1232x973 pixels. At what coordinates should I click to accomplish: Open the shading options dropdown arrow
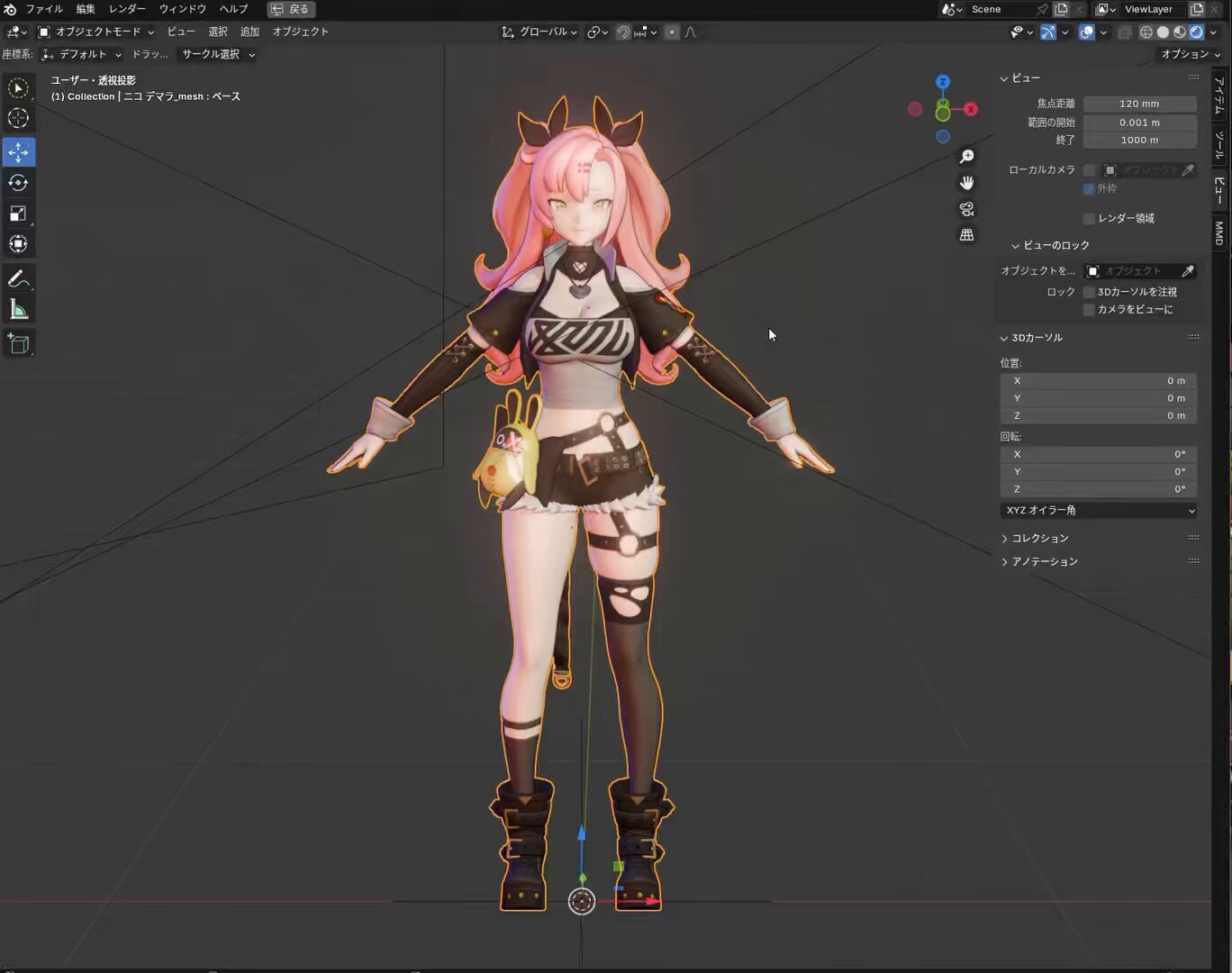tap(1213, 32)
